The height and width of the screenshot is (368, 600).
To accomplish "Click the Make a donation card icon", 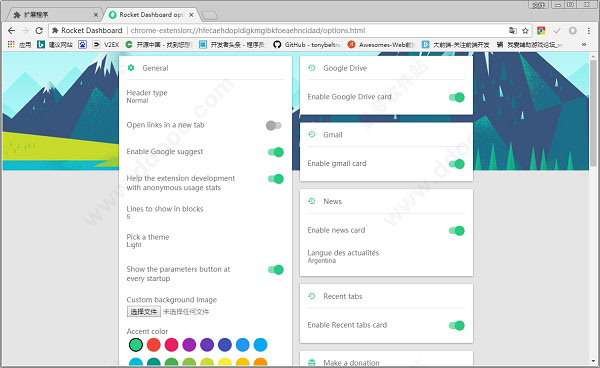I will [312, 362].
